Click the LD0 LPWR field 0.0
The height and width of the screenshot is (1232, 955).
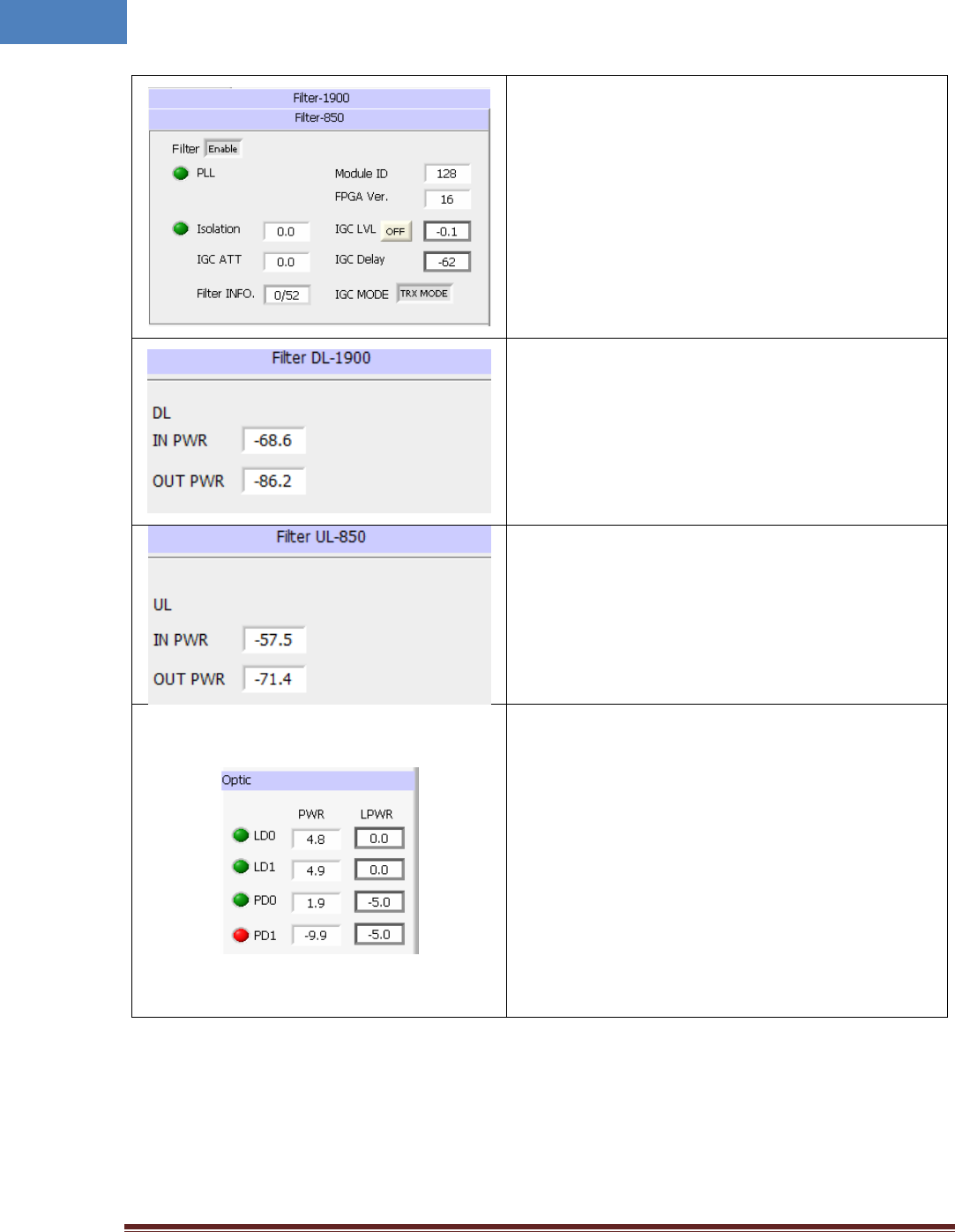click(379, 839)
